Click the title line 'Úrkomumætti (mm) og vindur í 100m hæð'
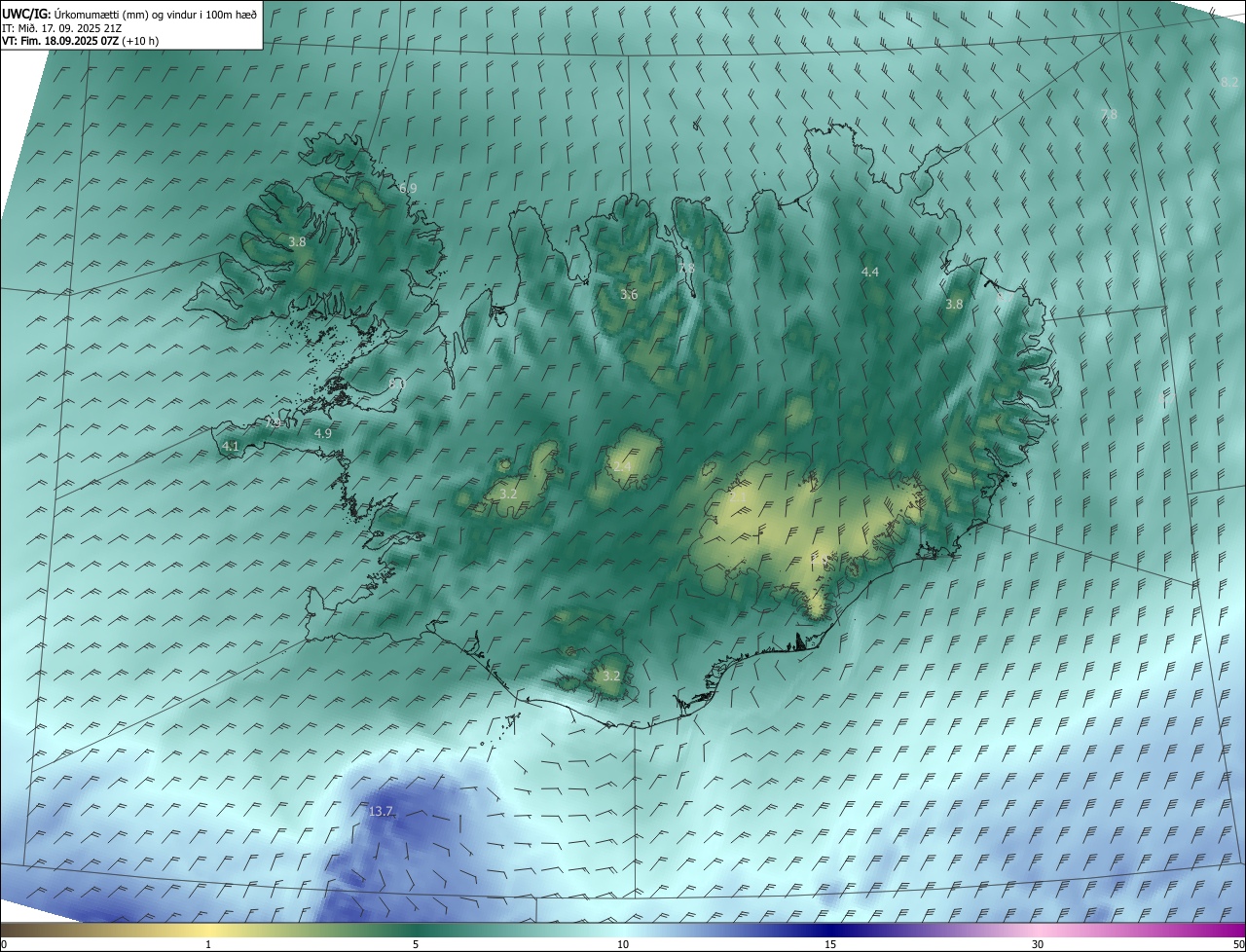 point(156,14)
